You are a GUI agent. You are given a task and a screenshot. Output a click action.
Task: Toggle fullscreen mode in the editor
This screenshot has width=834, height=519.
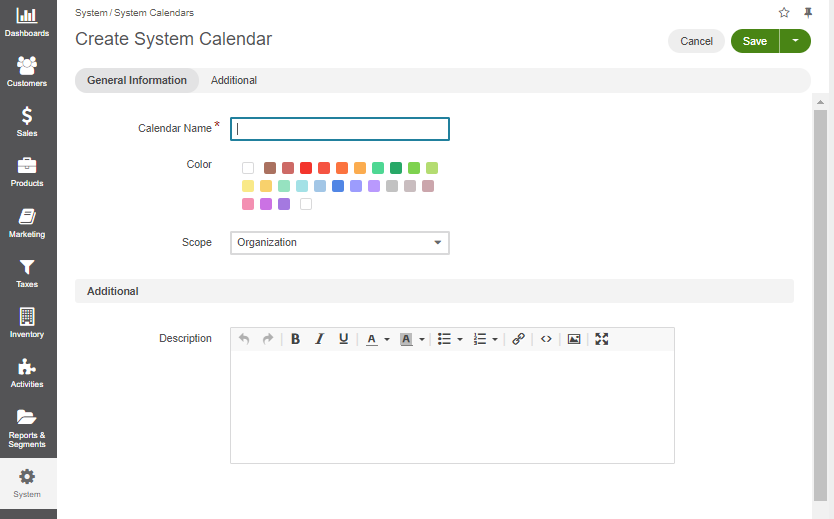pyautogui.click(x=602, y=339)
